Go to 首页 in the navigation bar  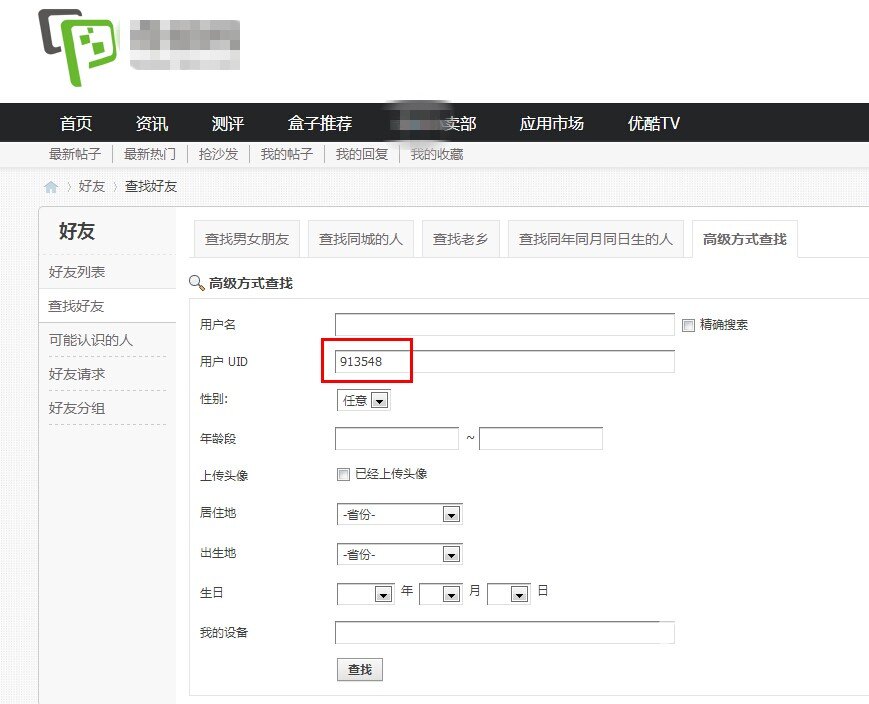[75, 122]
